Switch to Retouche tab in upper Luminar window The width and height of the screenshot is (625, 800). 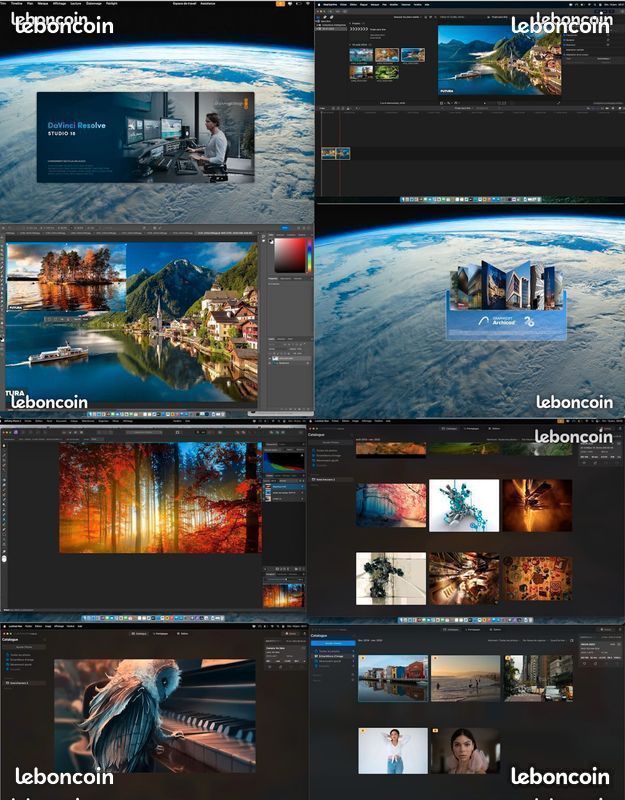[495, 429]
